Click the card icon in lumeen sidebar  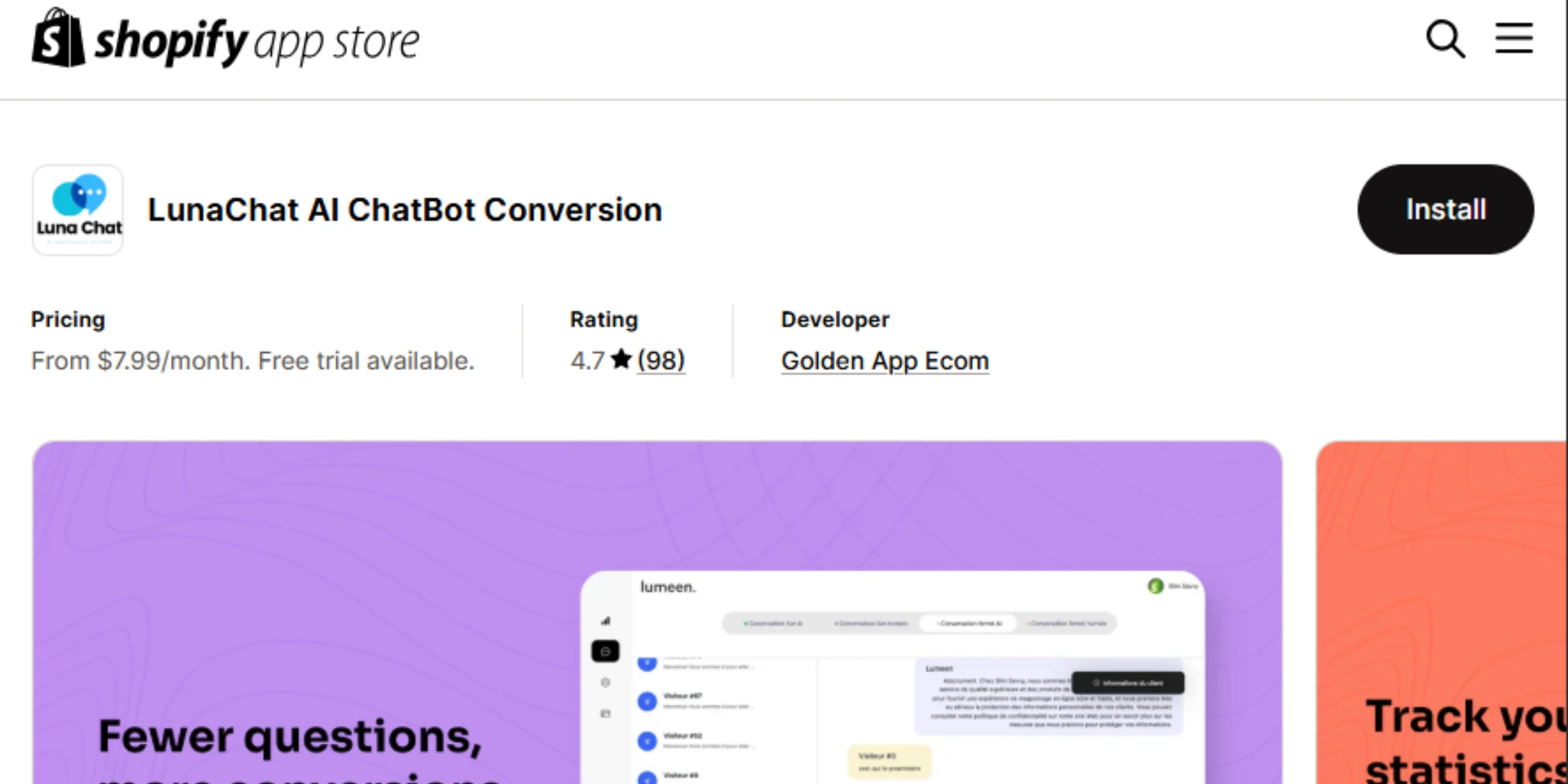[605, 713]
